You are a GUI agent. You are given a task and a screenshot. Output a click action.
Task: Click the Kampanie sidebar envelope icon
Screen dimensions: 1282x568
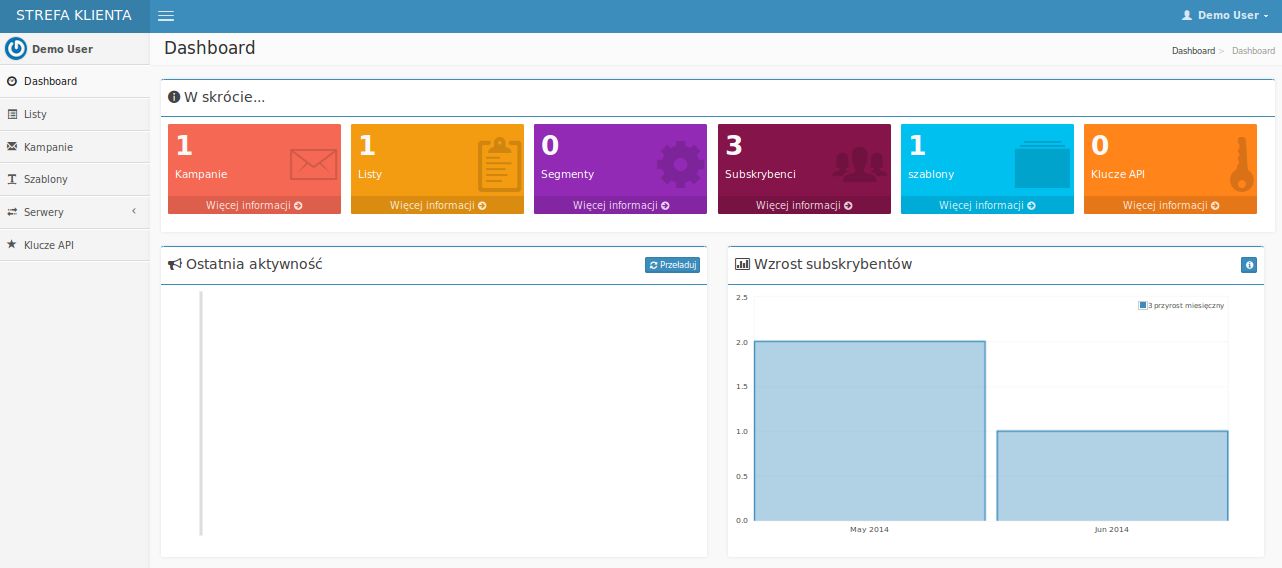tap(12, 147)
